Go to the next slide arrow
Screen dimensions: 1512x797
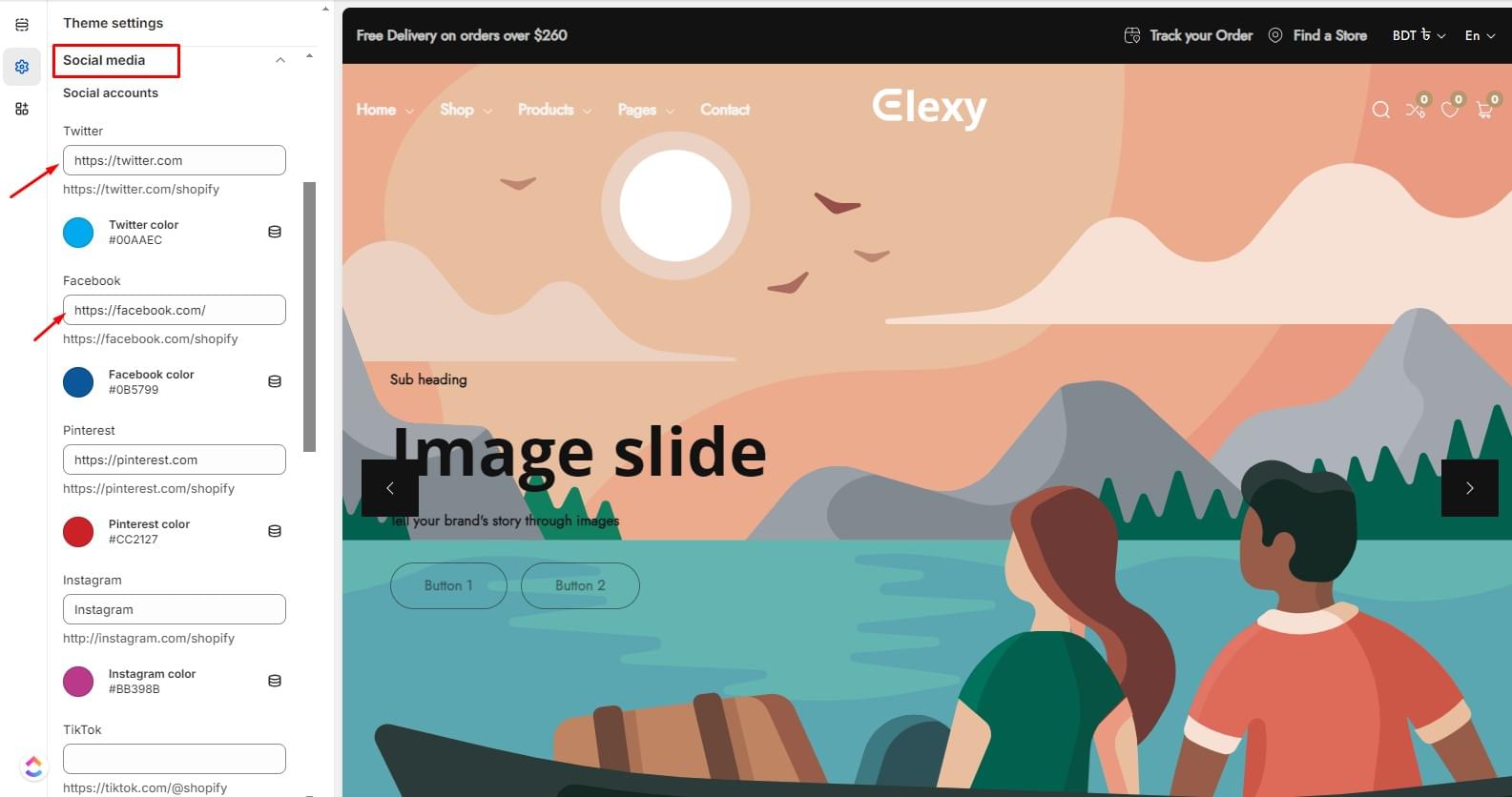(1469, 488)
